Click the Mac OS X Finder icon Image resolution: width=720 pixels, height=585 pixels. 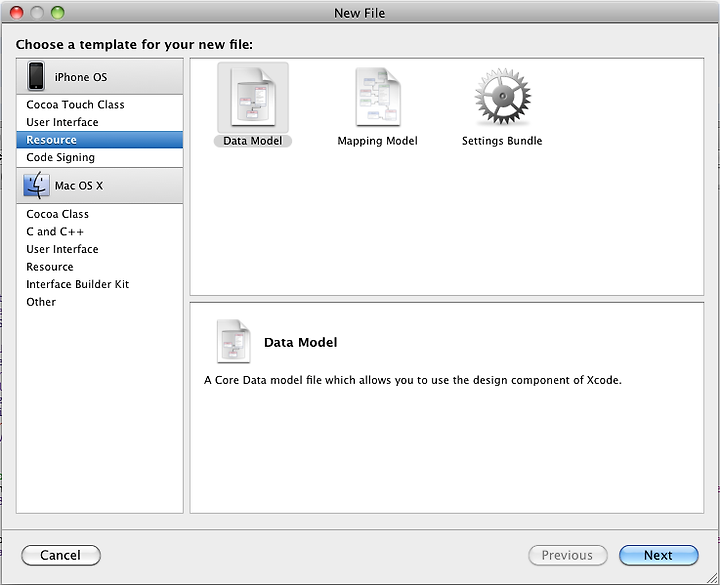(36, 186)
